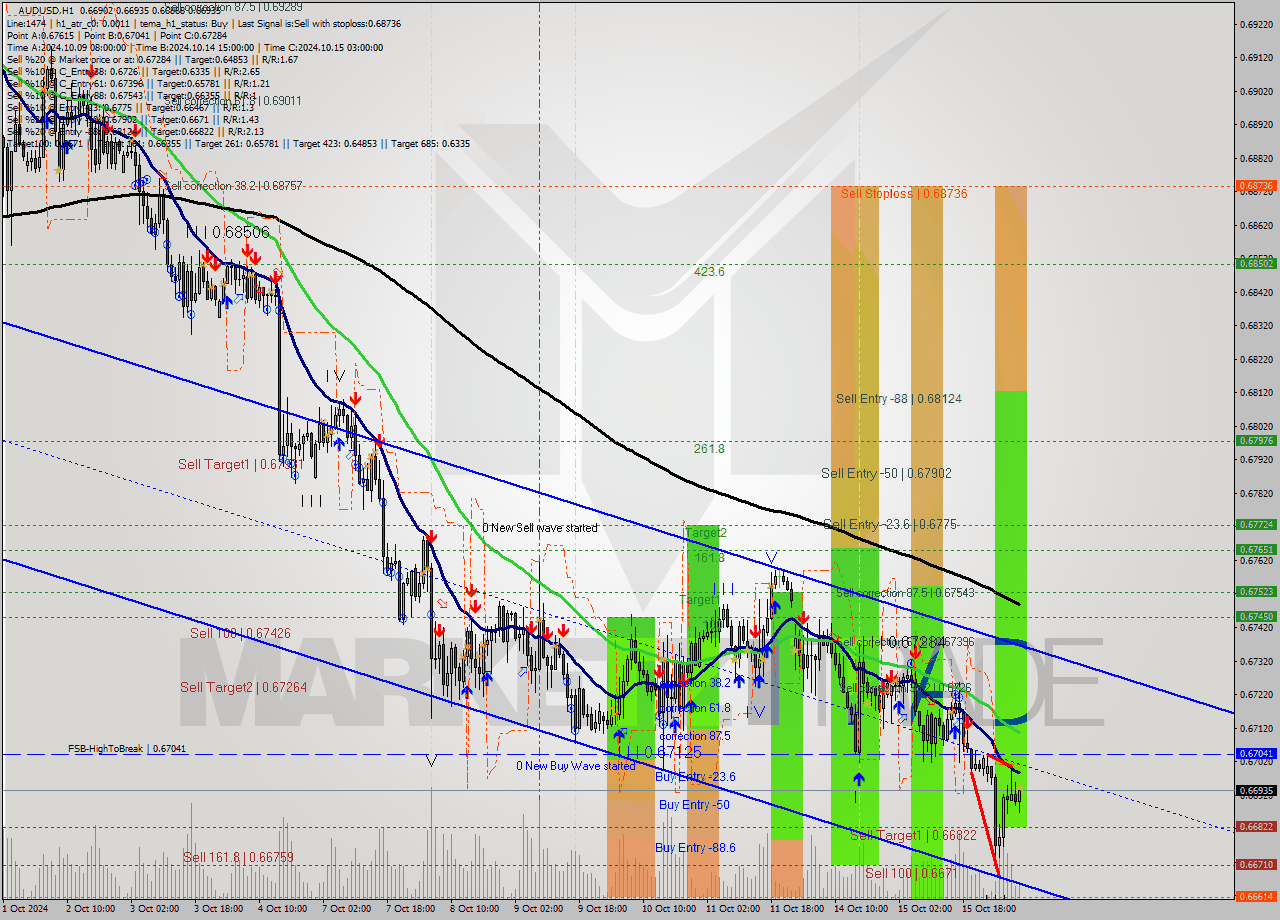Click '0 New Buy Wave started' annotation
The image size is (1280, 920).
pos(575,766)
